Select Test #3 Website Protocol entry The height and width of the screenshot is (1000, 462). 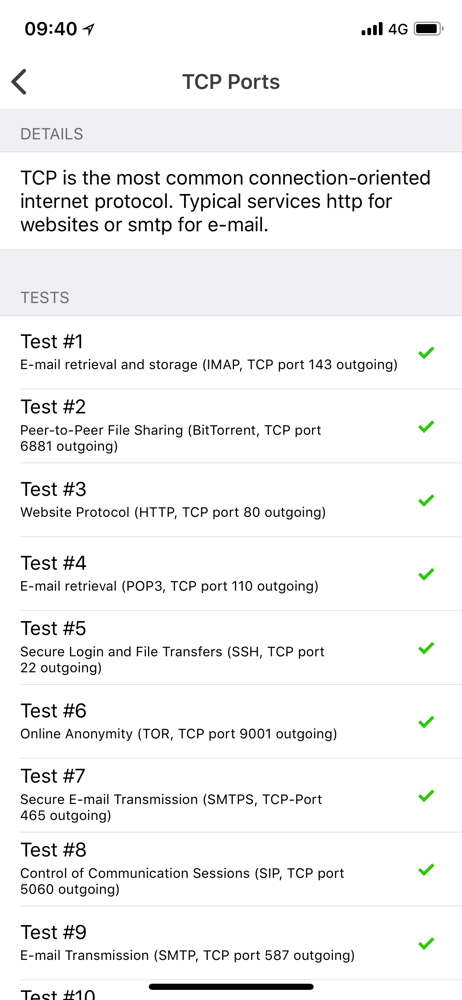pos(231,500)
